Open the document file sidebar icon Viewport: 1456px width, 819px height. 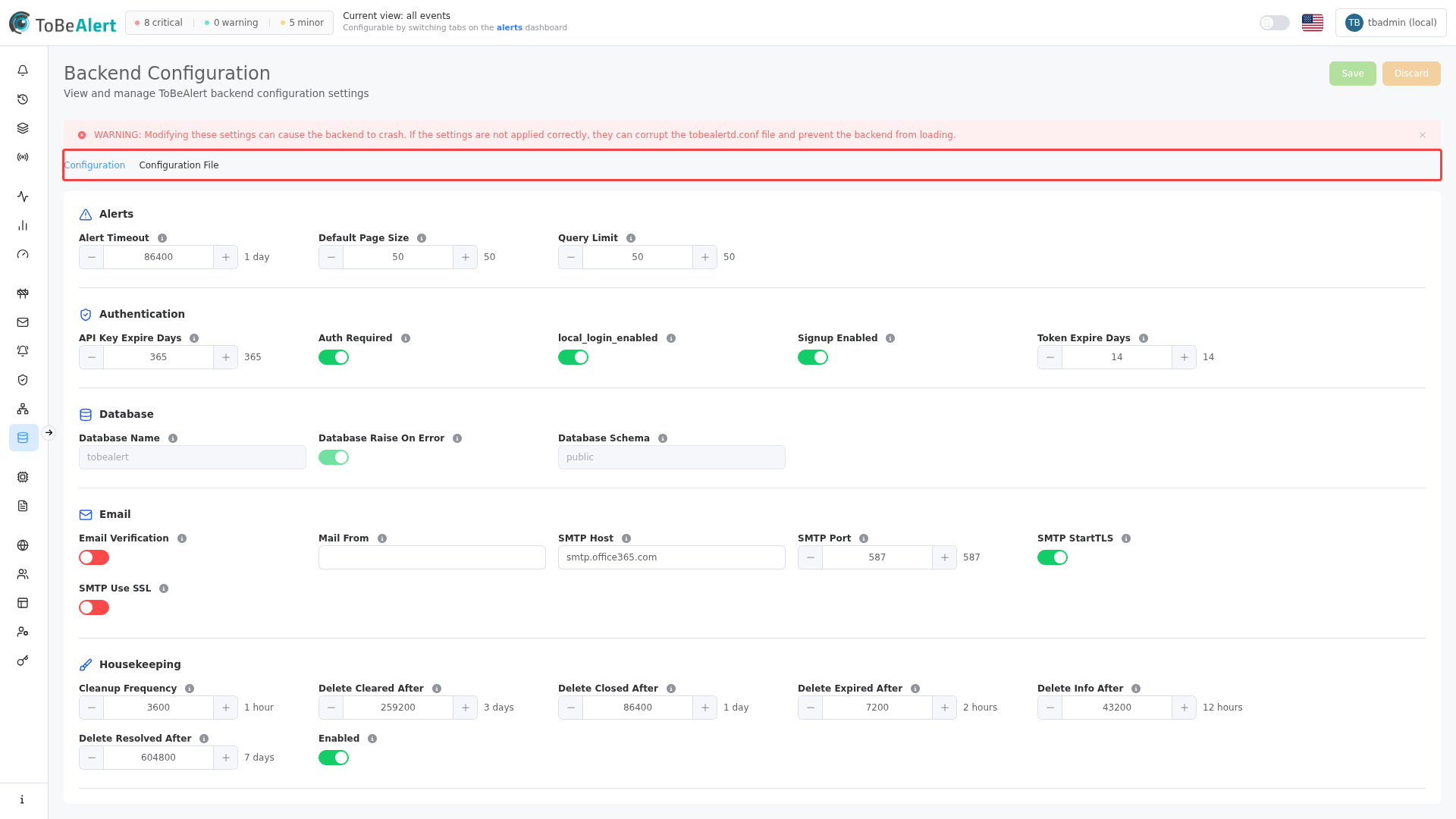tap(23, 506)
